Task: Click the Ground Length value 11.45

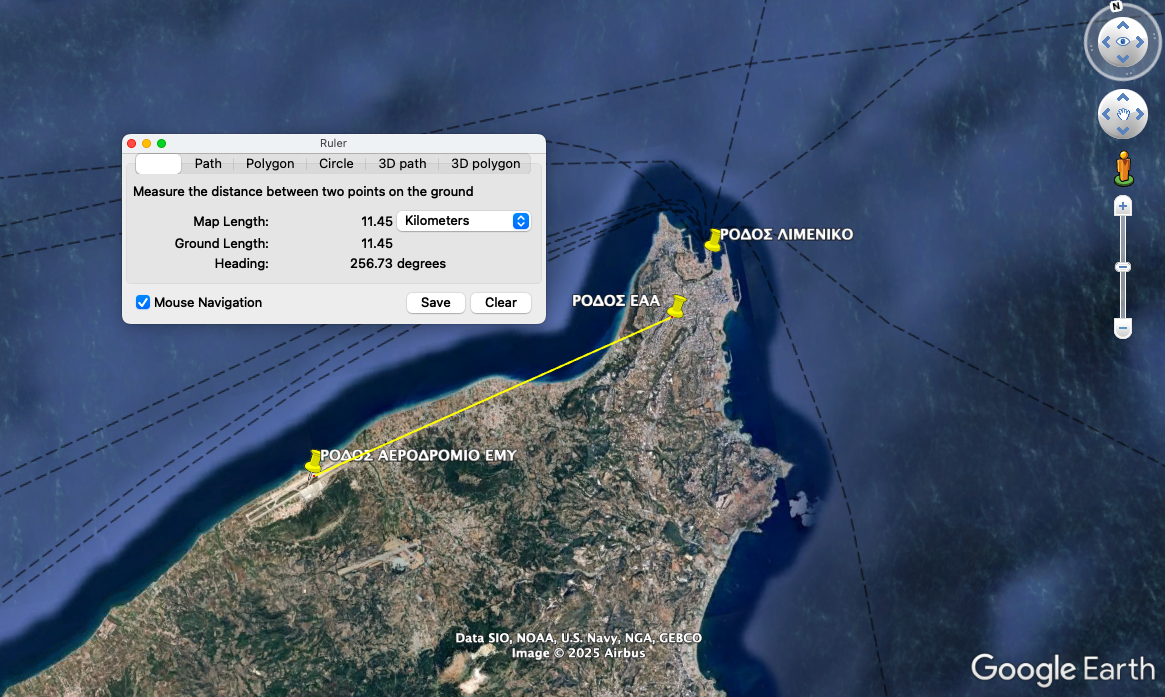Action: pyautogui.click(x=377, y=244)
